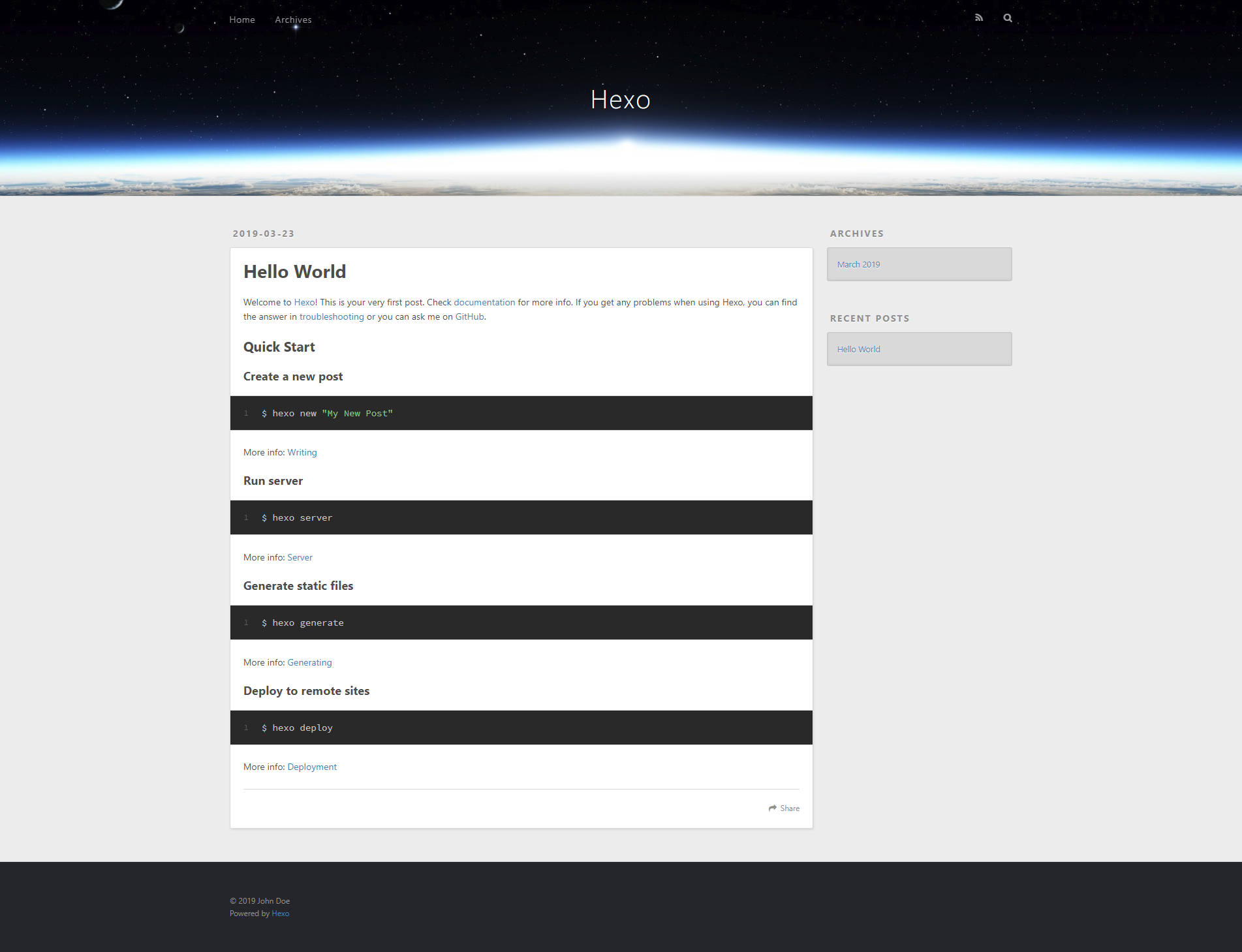
Task: Click the Hexo link in footer
Action: pos(281,914)
